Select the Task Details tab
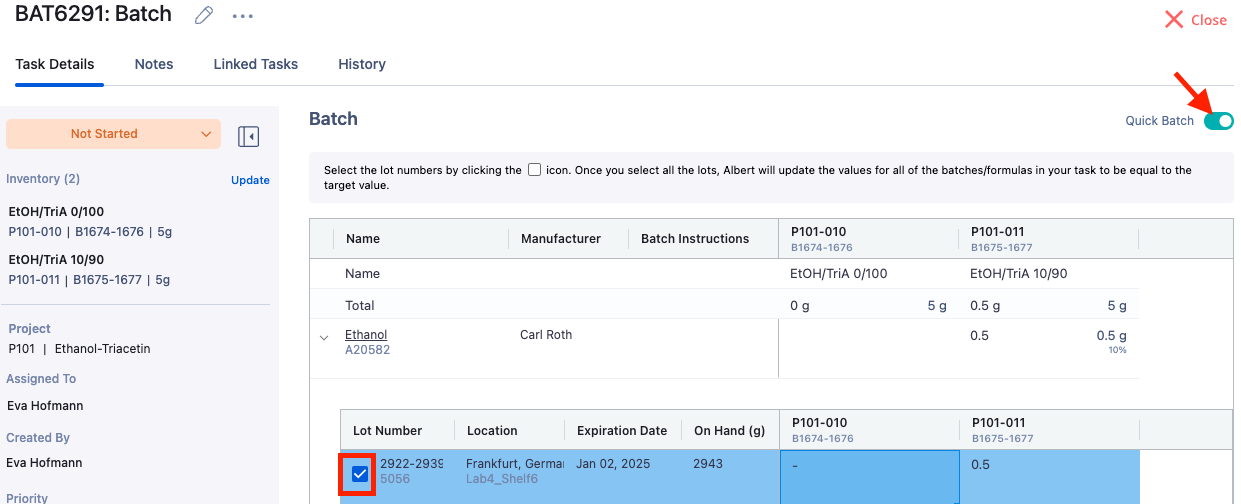The height and width of the screenshot is (504, 1241). pos(55,64)
